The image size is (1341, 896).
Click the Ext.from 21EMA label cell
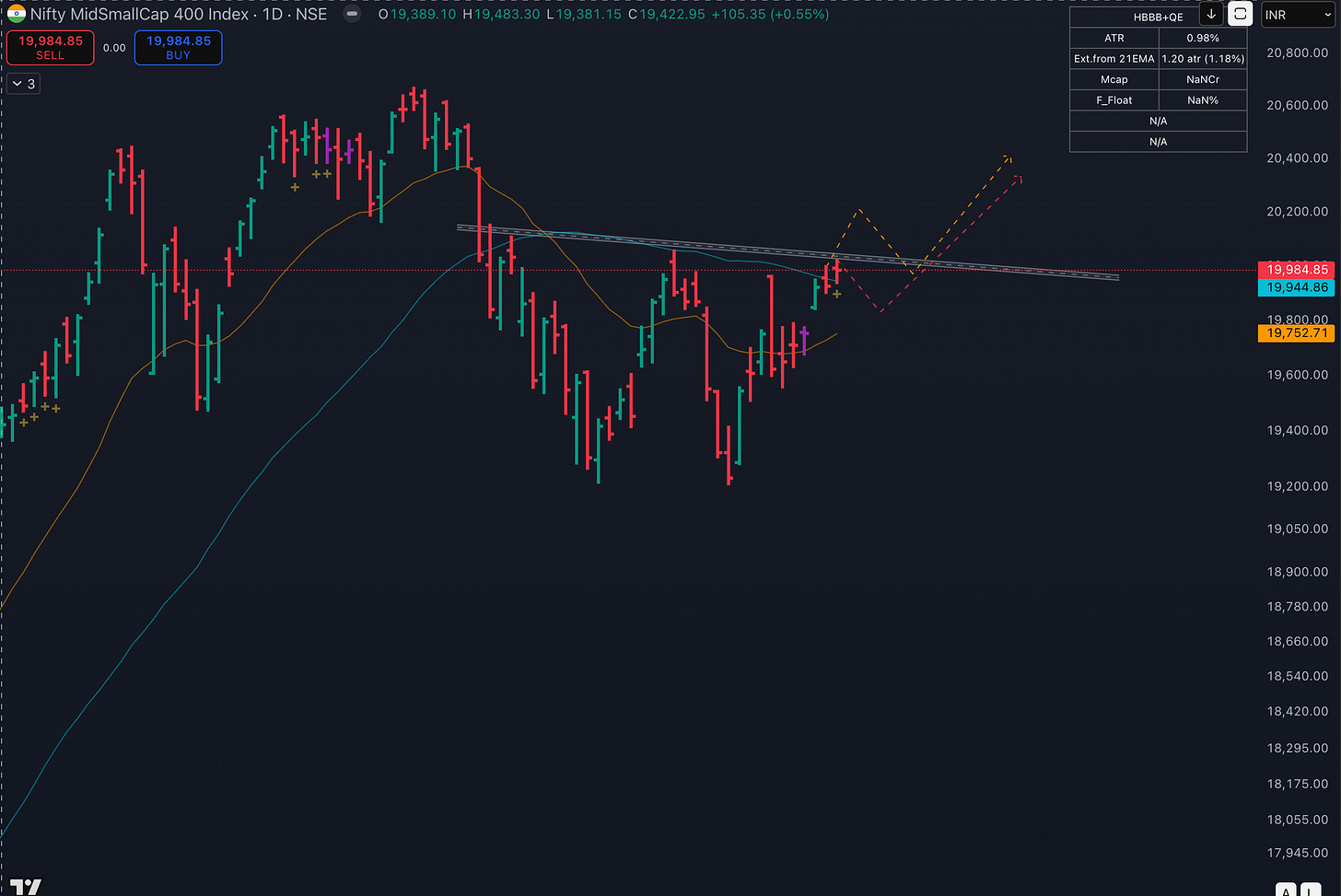pyautogui.click(x=1114, y=59)
